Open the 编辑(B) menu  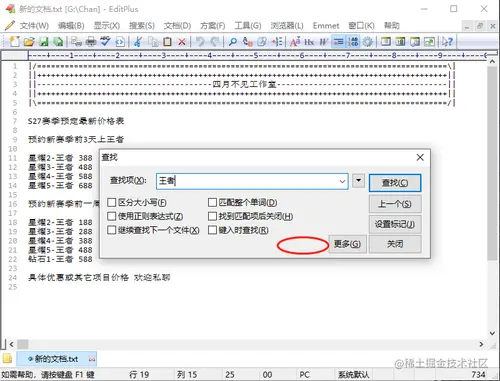[x=71, y=26]
